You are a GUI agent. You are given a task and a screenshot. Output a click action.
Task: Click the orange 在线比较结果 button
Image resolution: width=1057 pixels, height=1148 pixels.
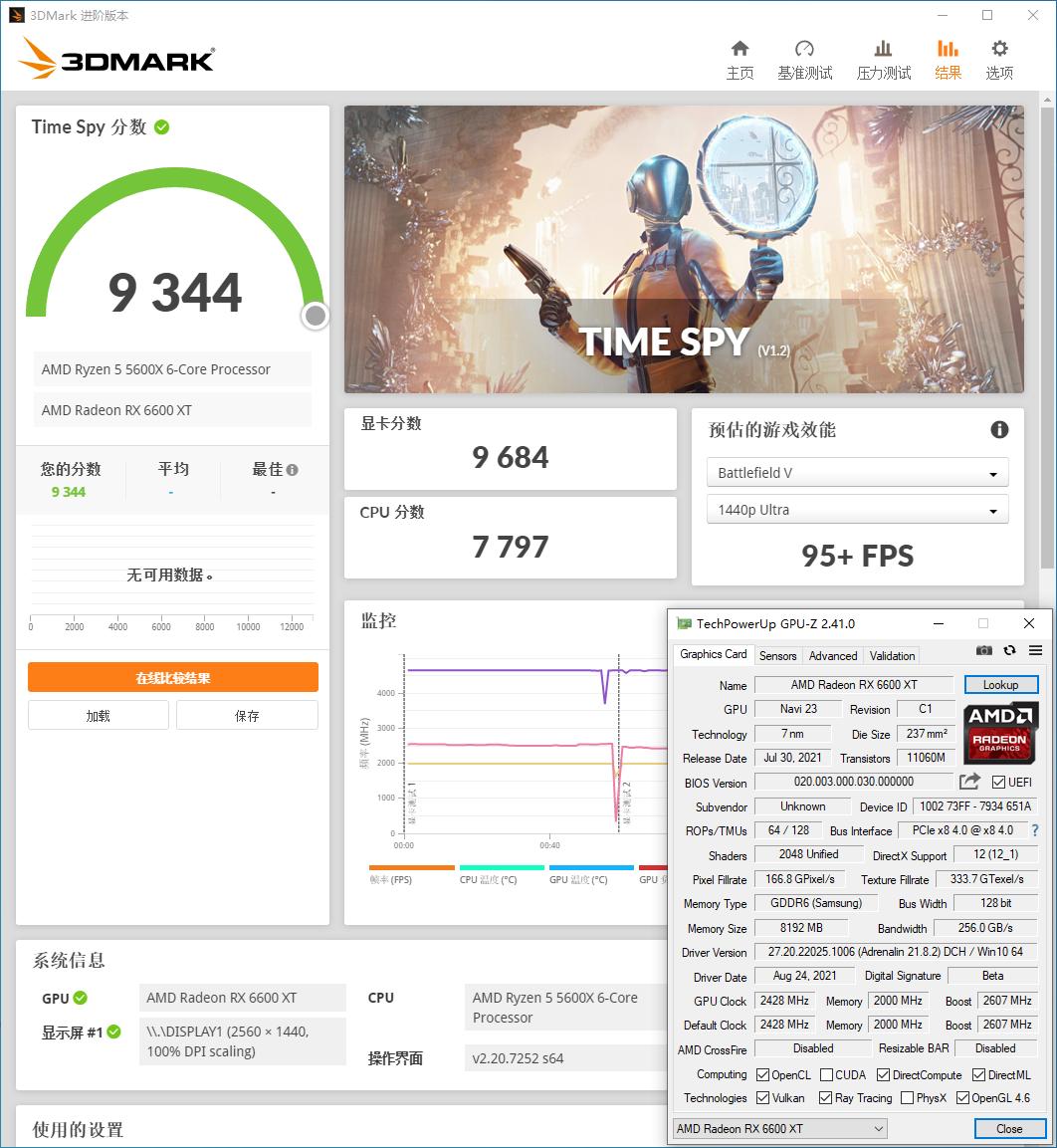(172, 677)
